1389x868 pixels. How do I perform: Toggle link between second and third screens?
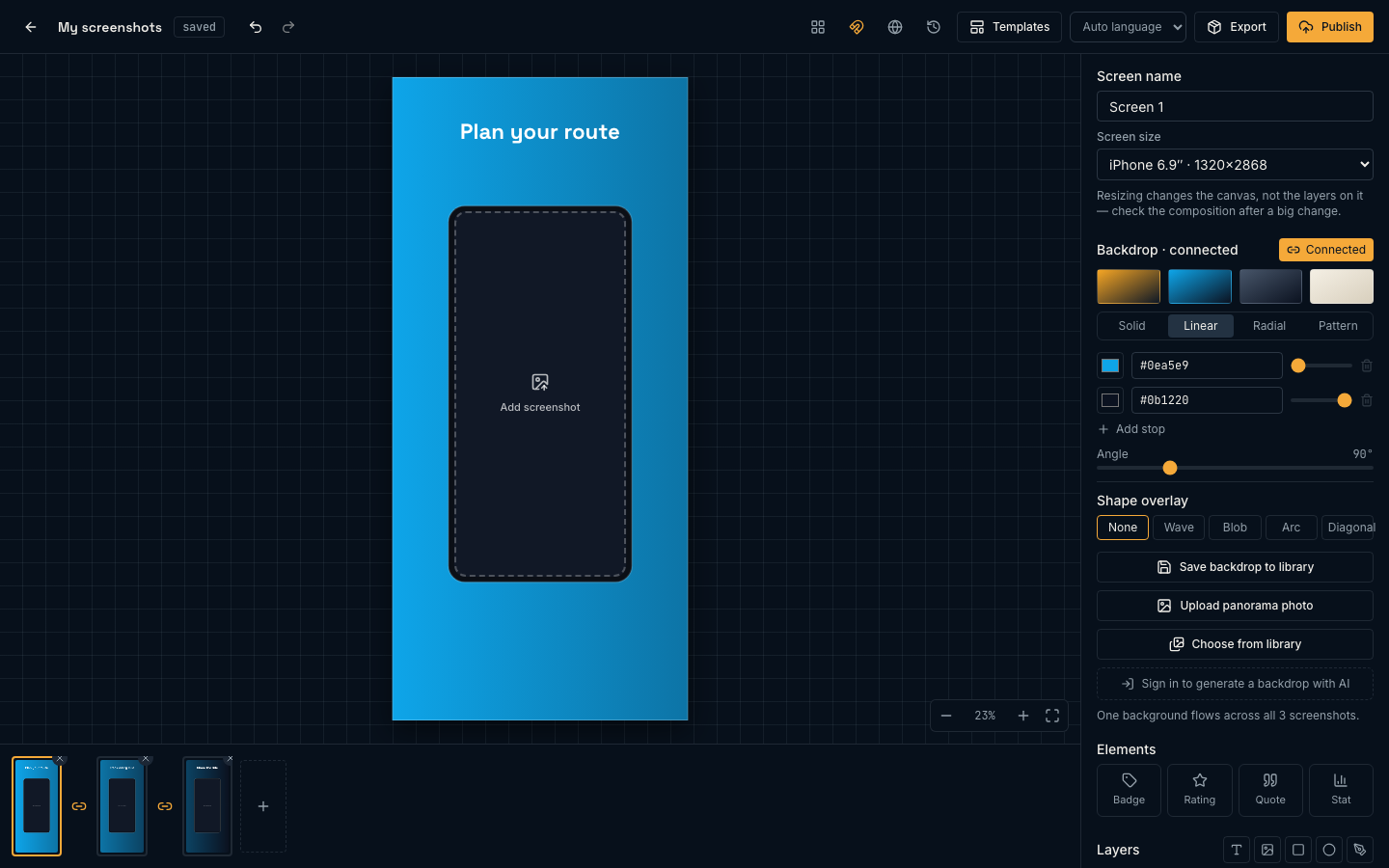tap(165, 806)
